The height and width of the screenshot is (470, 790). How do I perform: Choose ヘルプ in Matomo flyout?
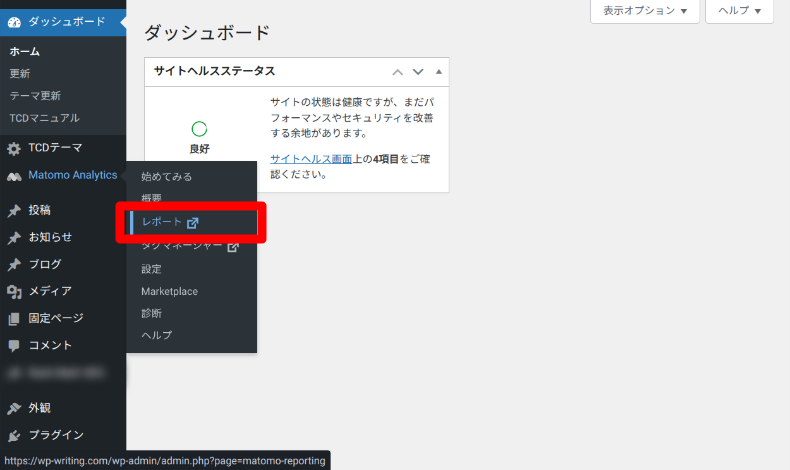(156, 335)
